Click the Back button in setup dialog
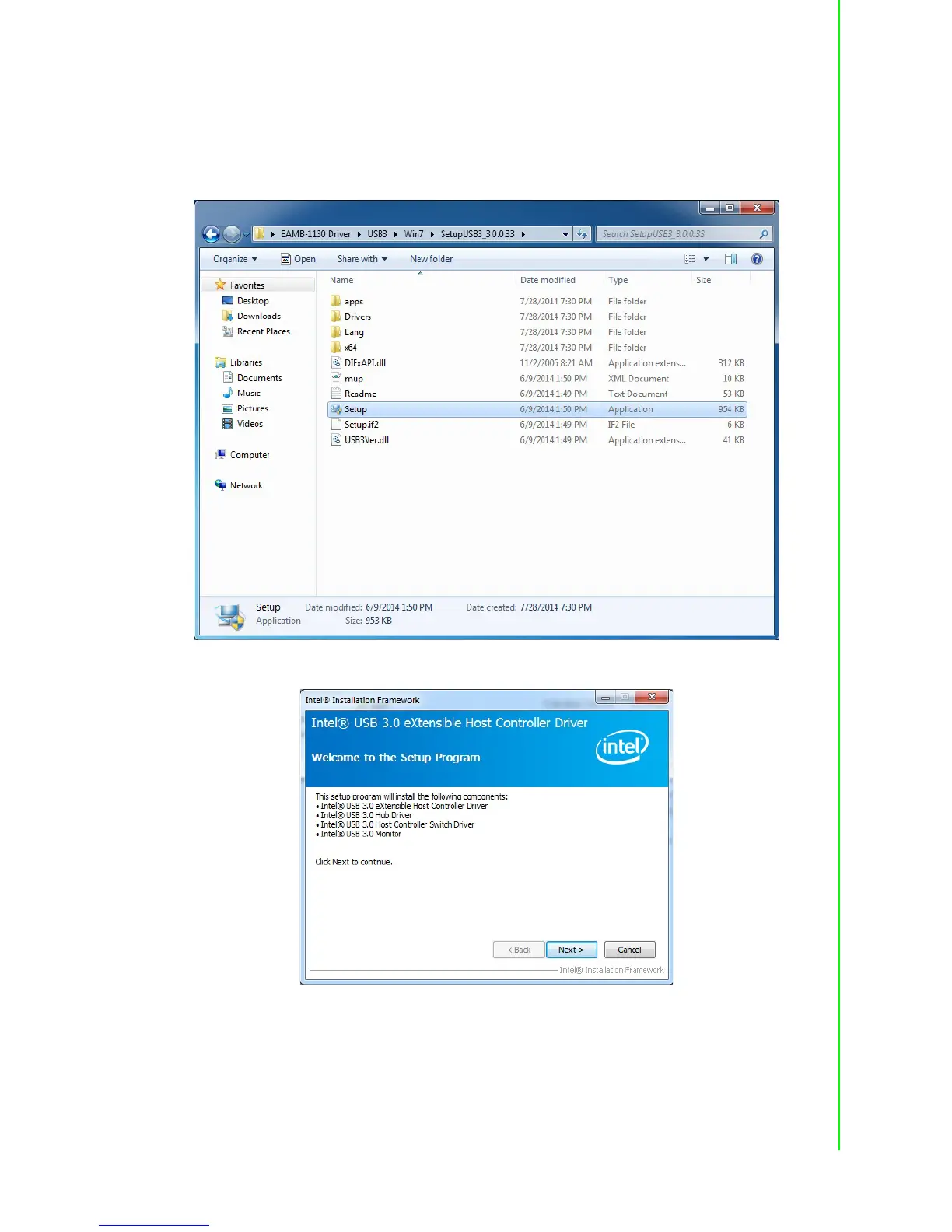The height and width of the screenshot is (1232, 952). 518,950
